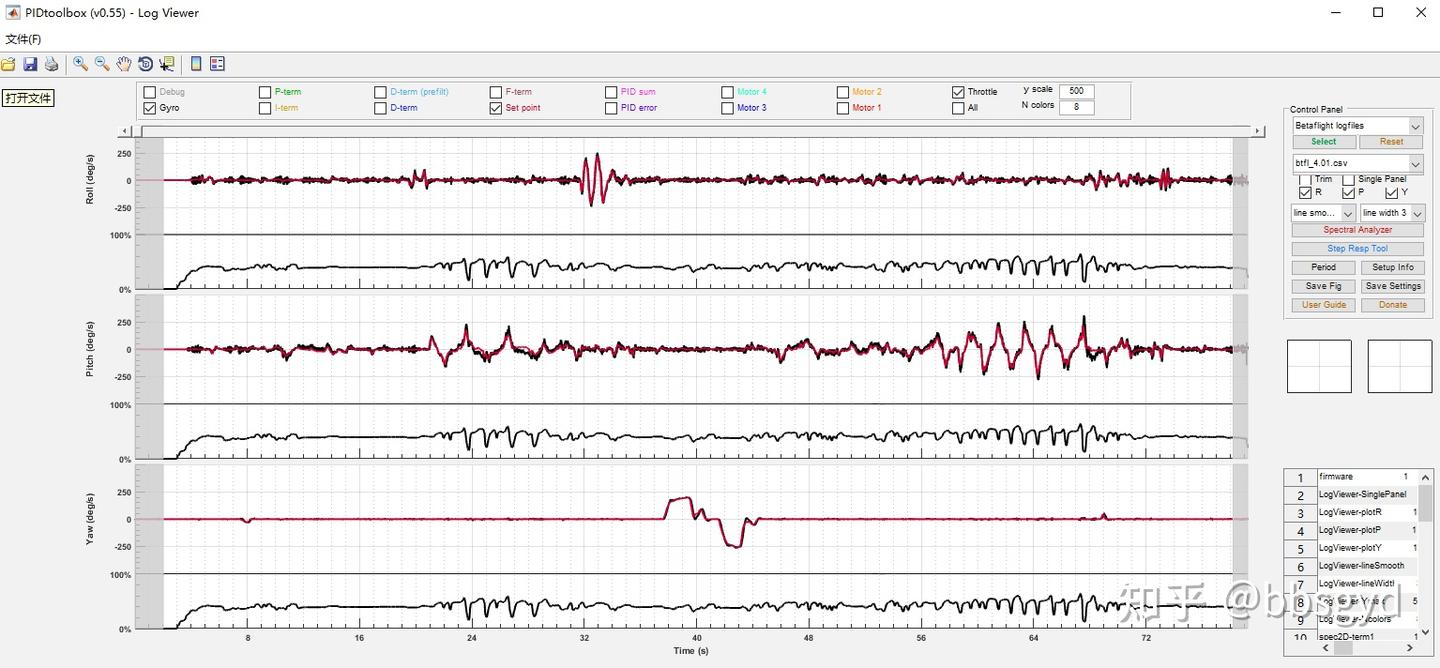Select the data cursor tool
The width and height of the screenshot is (1440, 668).
[166, 64]
